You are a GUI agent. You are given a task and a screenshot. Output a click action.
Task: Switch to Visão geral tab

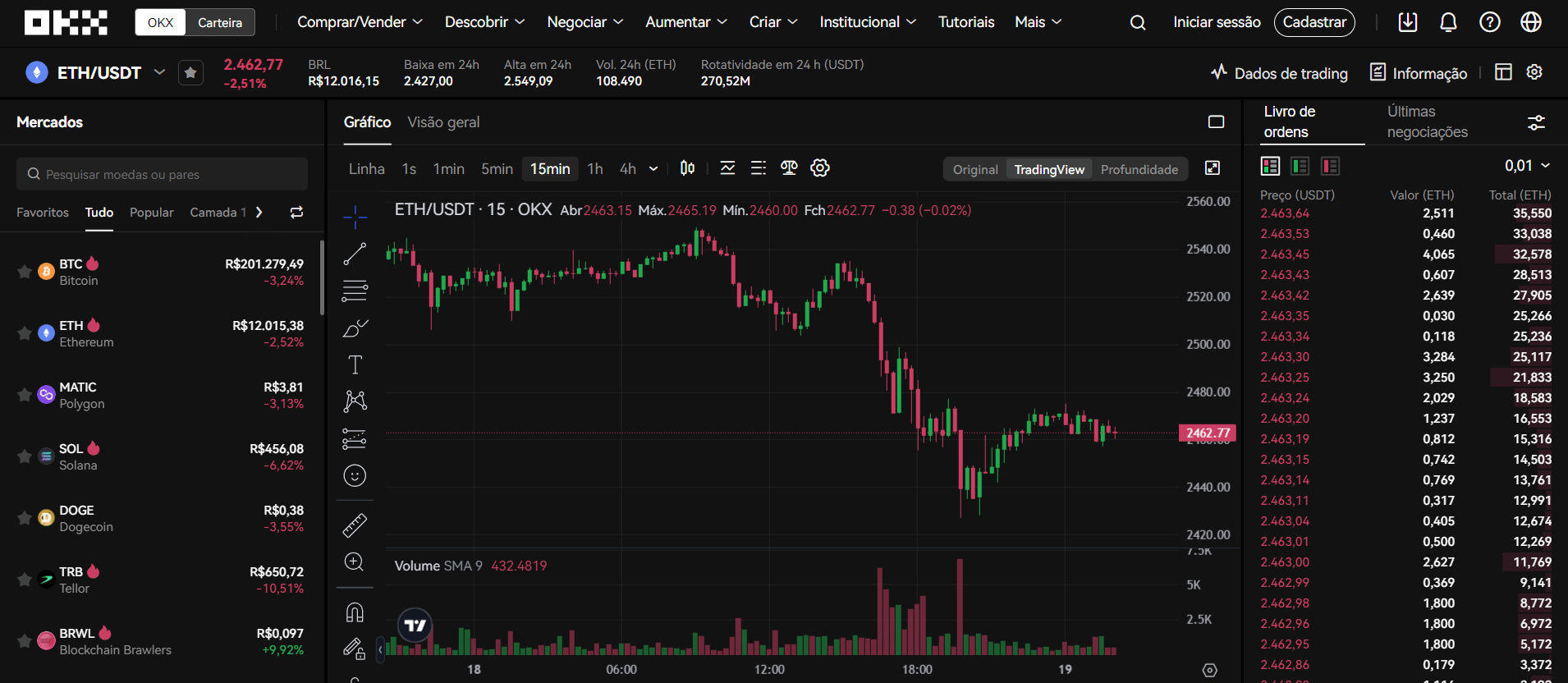443,122
